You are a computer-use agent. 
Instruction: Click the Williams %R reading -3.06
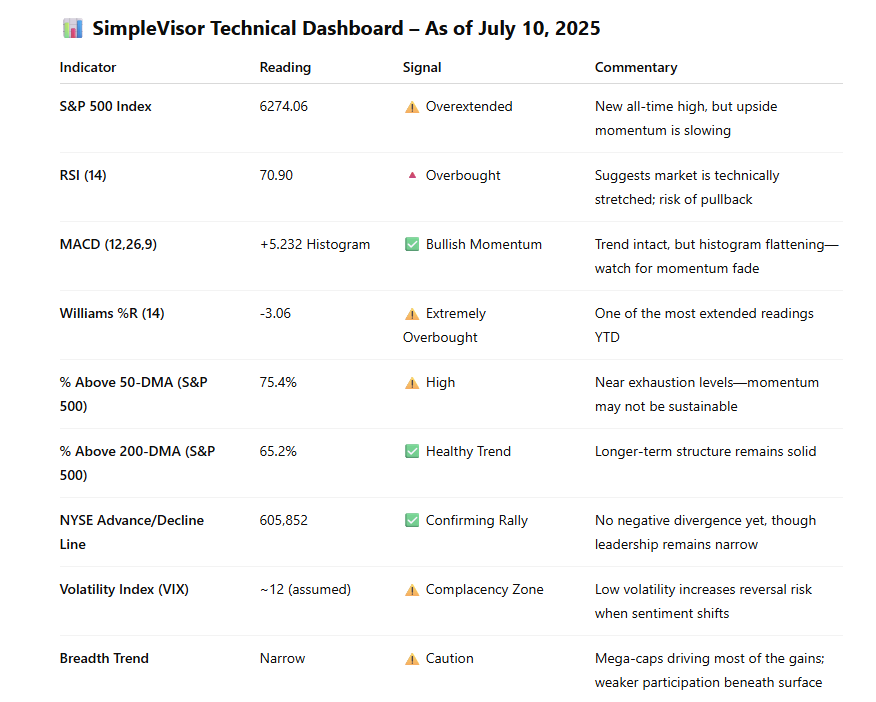pyautogui.click(x=275, y=313)
